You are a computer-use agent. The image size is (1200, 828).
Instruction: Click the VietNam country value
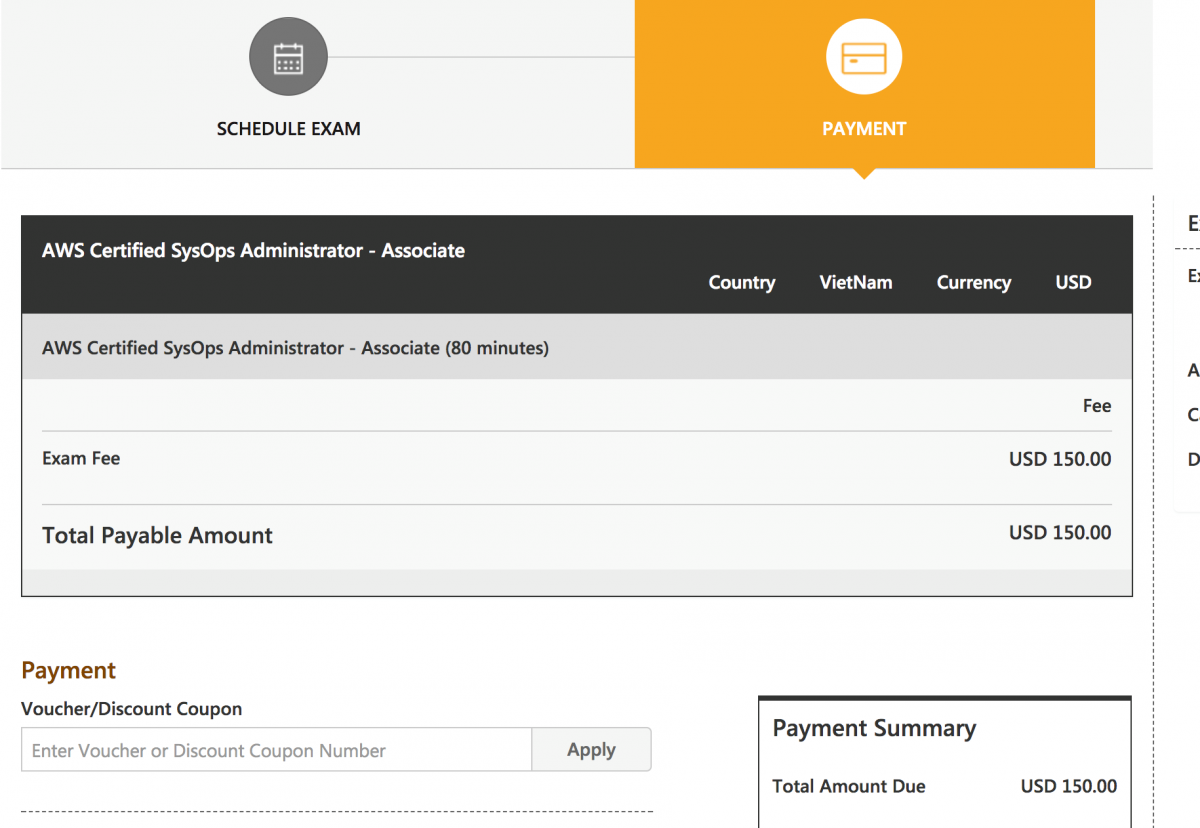[x=856, y=282]
